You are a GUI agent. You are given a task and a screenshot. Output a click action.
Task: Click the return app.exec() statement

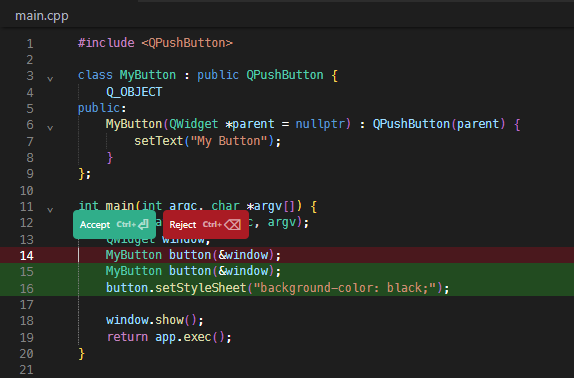(169, 337)
